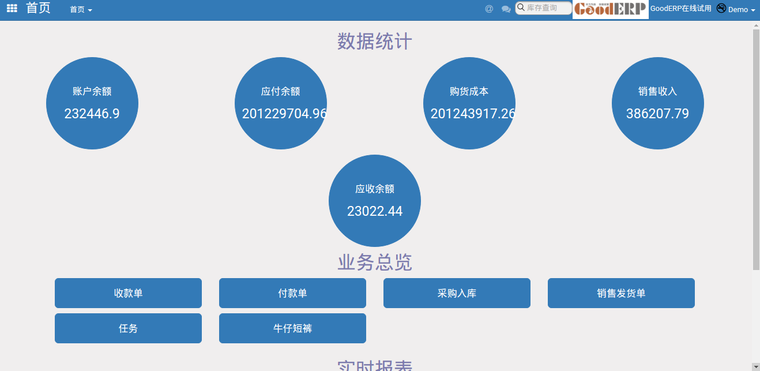Click the 收款单 button
The image size is (760, 371).
[x=128, y=293]
